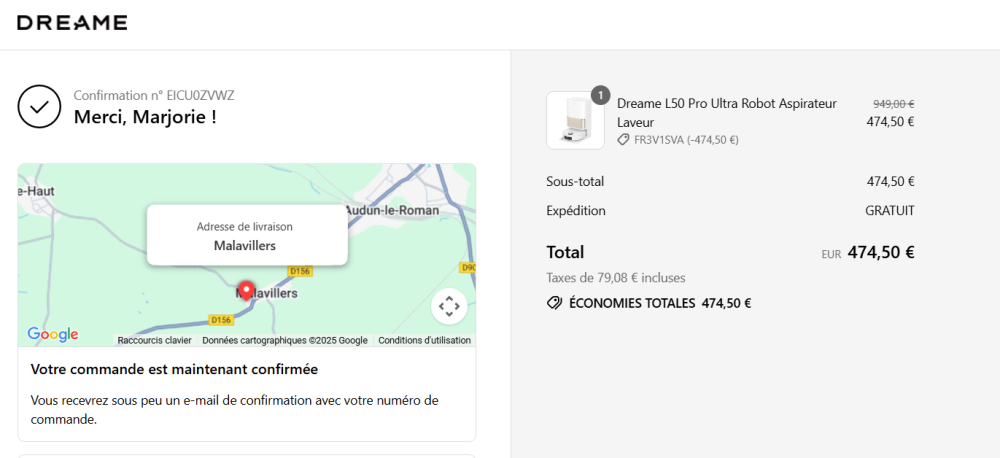Viewport: 1000px width, 458px height.
Task: Open the map camera controls button
Action: (449, 306)
